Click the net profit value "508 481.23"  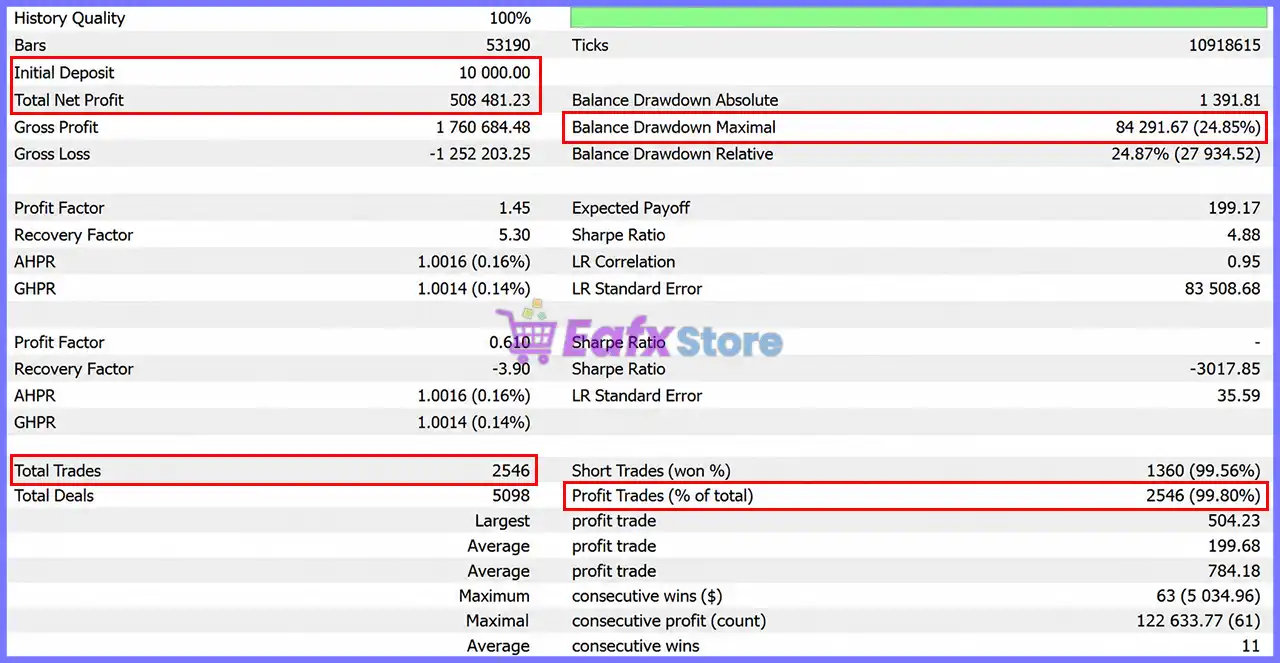point(490,100)
